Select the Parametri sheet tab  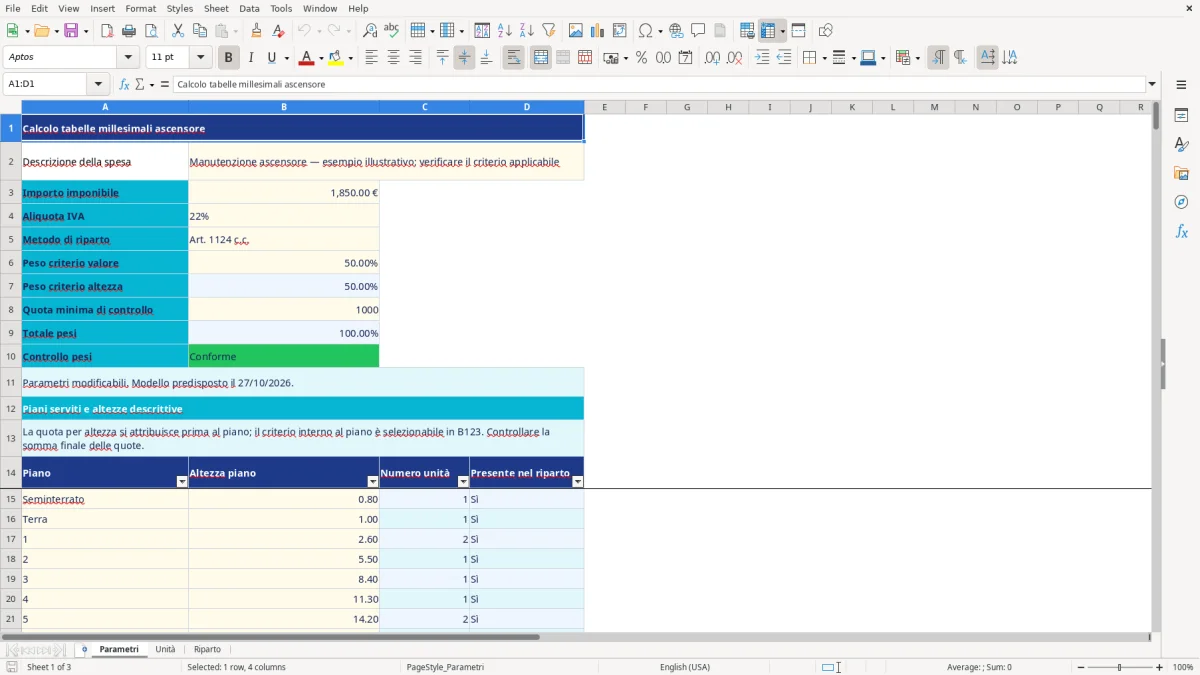pyautogui.click(x=119, y=649)
